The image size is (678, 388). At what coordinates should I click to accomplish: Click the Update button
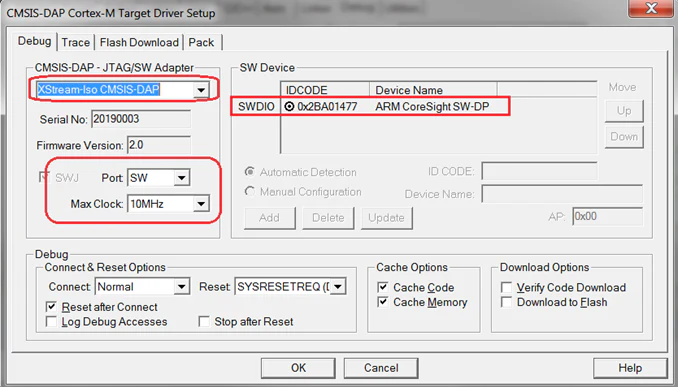tap(387, 218)
